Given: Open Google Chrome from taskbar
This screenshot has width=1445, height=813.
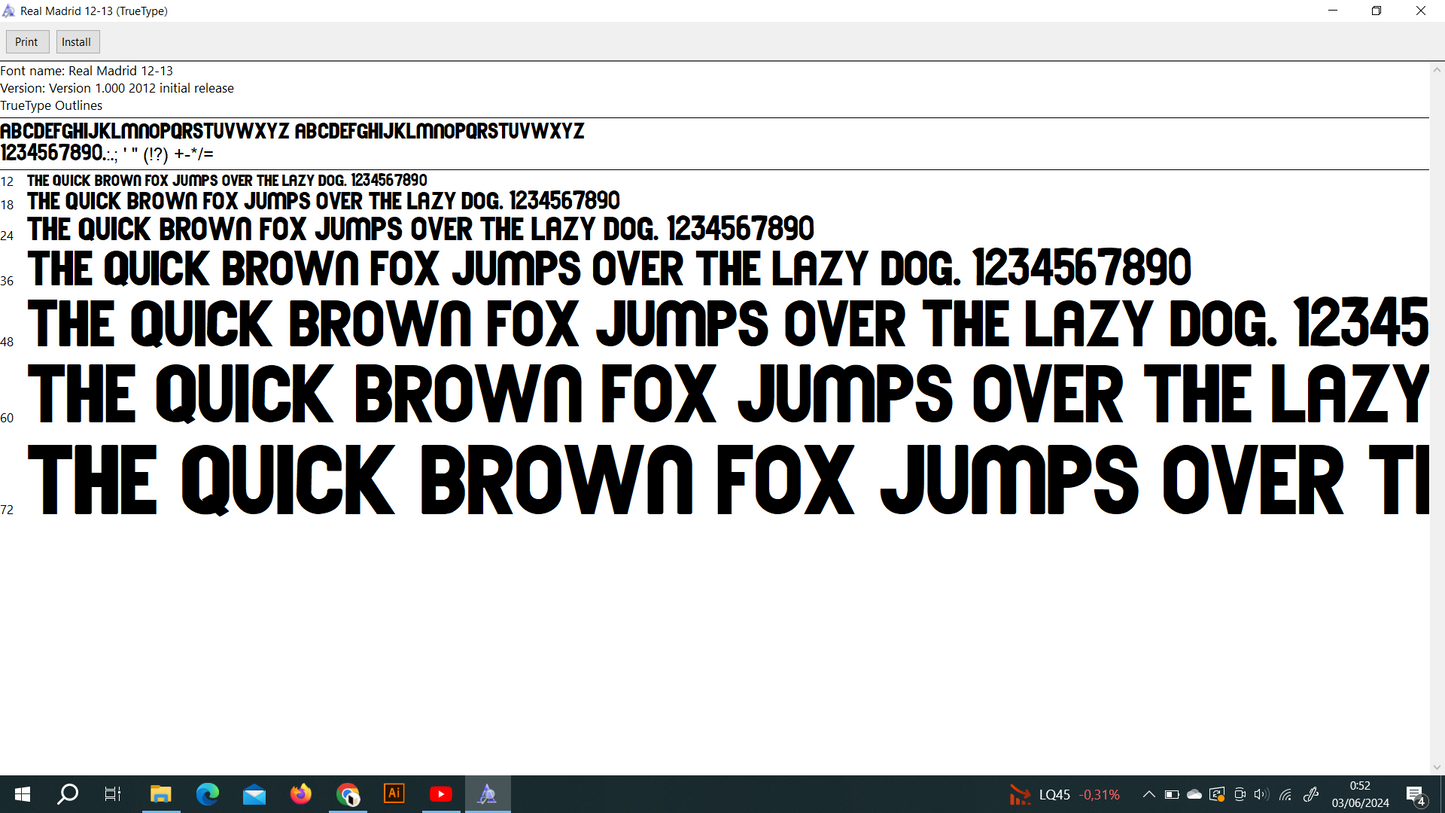Looking at the screenshot, I should tap(348, 795).
